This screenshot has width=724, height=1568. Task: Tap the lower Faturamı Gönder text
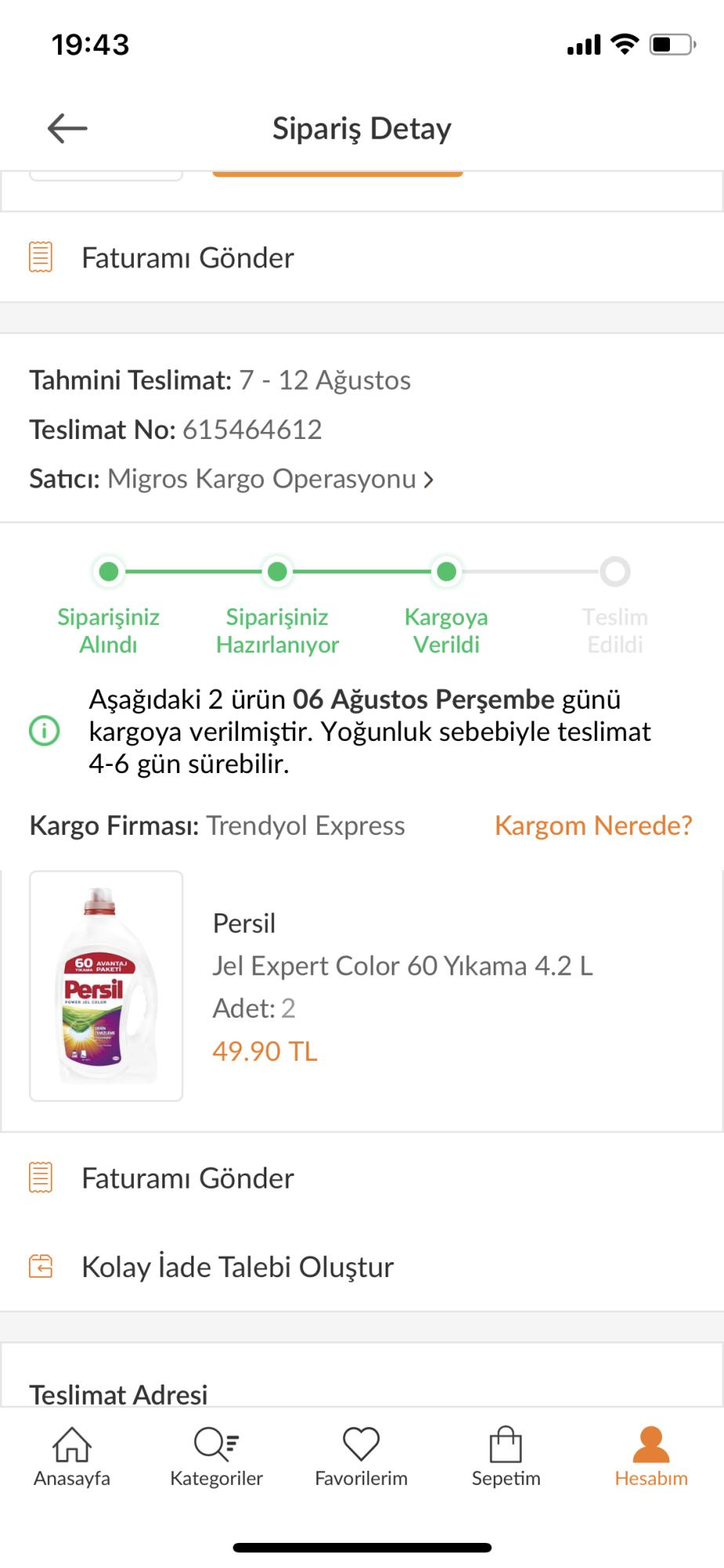[x=188, y=1178]
